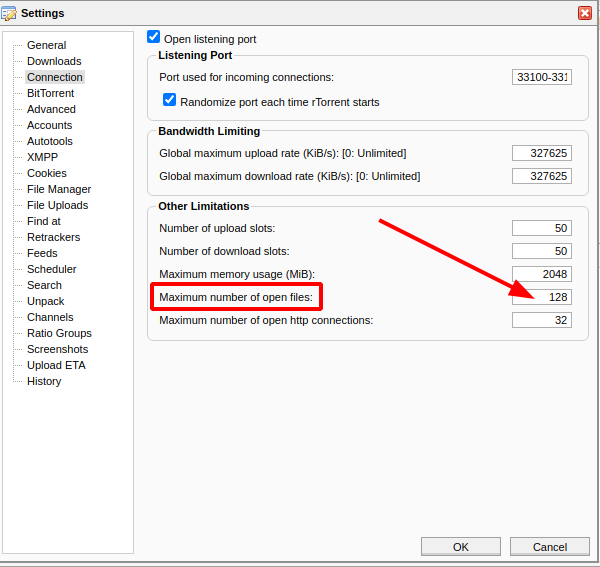Go to Feeds settings
Image resolution: width=600 pixels, height=567 pixels.
(42, 253)
